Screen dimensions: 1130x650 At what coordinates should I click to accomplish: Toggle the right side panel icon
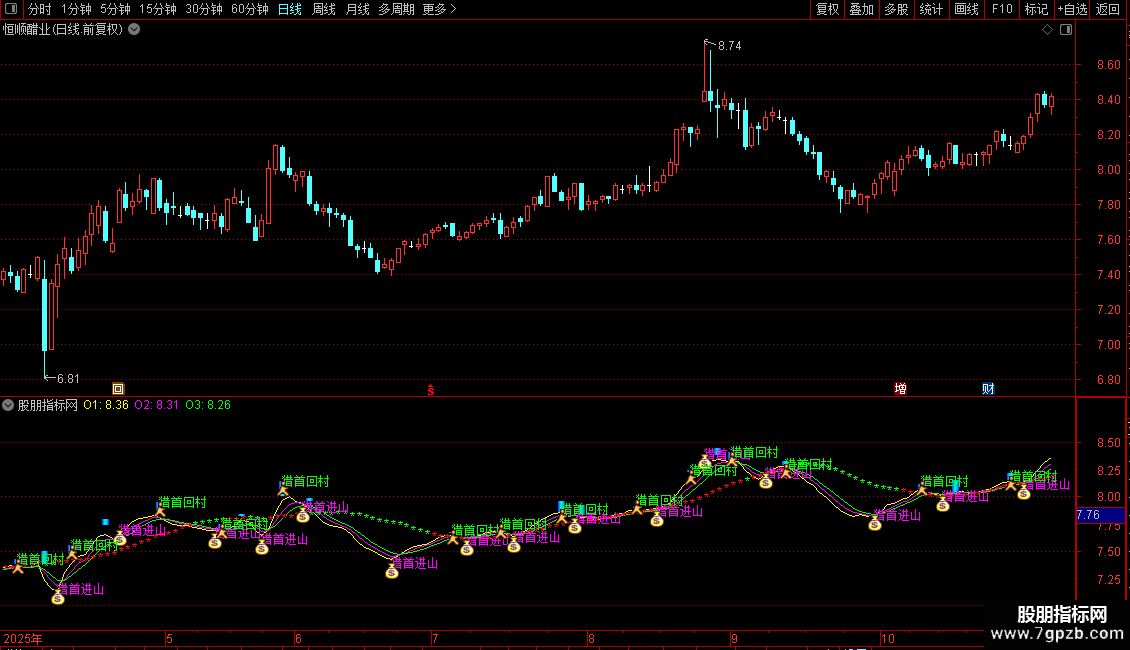[x=1066, y=30]
